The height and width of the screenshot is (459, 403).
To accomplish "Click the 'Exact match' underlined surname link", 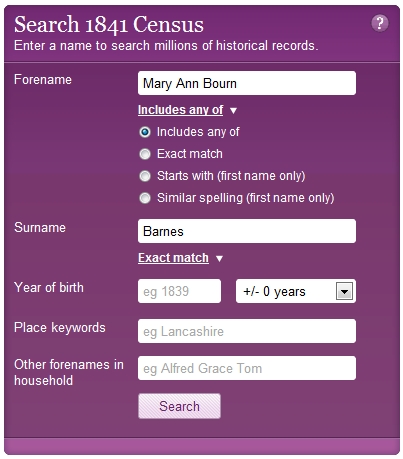I will (x=173, y=258).
